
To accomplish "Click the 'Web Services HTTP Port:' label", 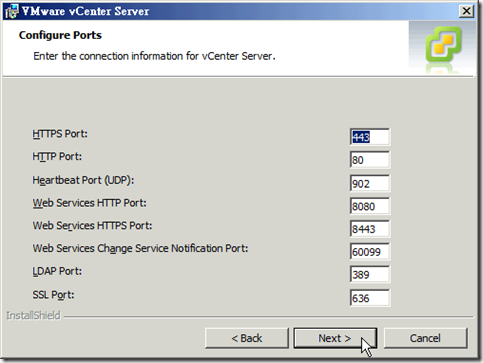I will tap(89, 203).
